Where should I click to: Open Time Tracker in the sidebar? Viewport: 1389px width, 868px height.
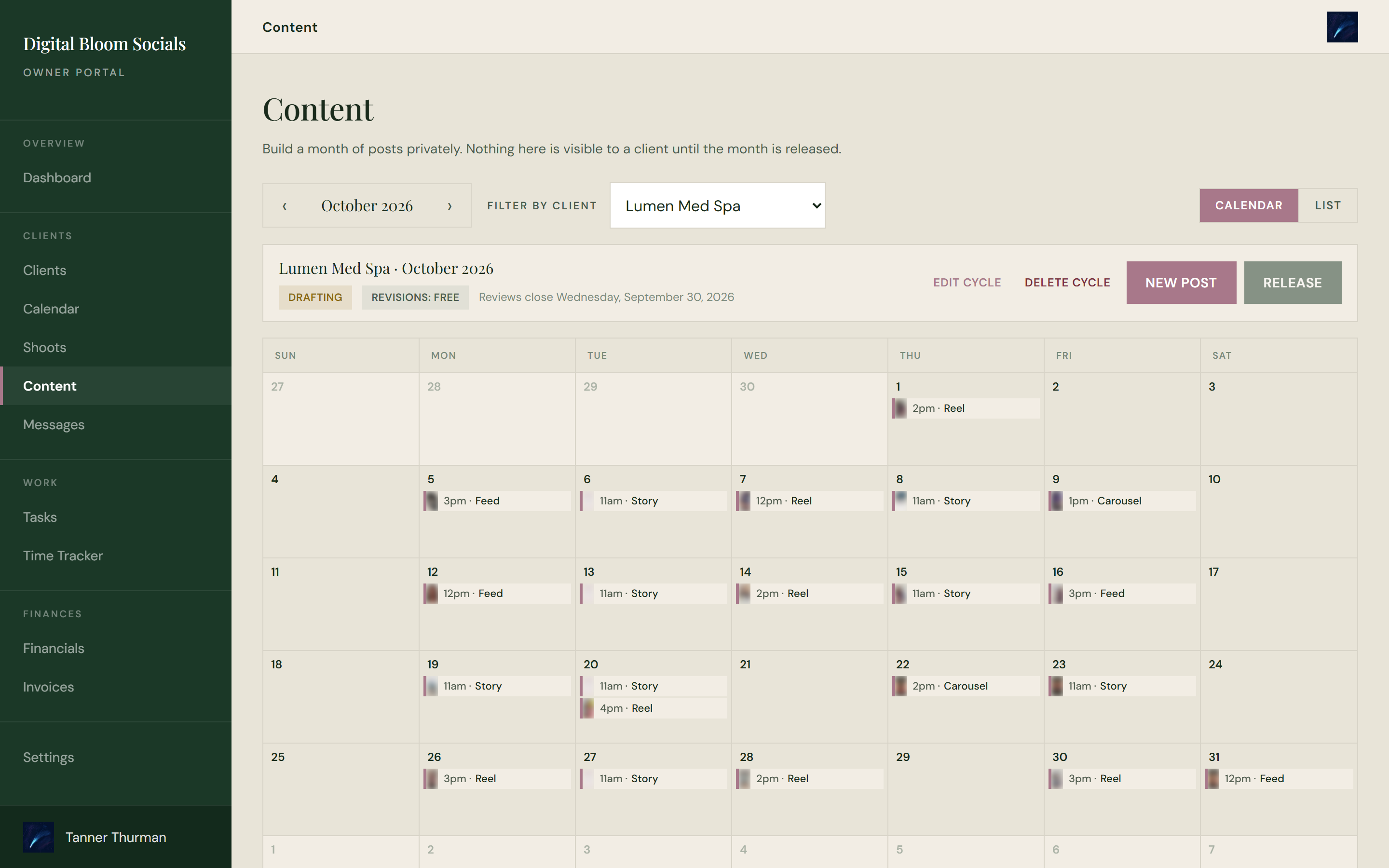click(x=115, y=556)
